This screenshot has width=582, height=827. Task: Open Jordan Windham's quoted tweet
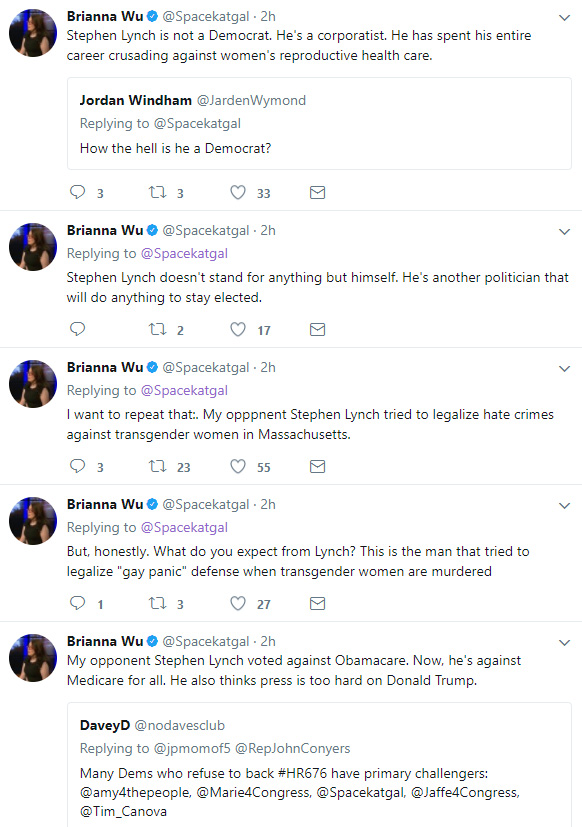click(x=319, y=124)
